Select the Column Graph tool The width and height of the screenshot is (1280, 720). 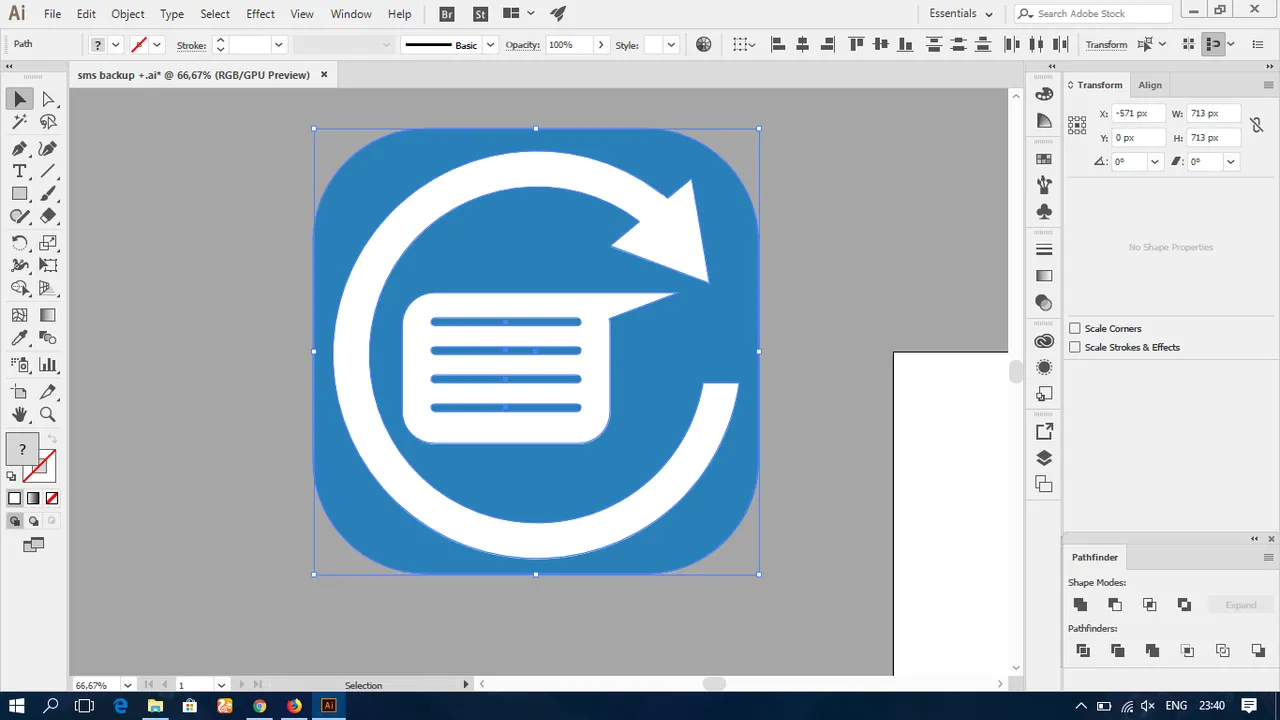click(x=48, y=365)
